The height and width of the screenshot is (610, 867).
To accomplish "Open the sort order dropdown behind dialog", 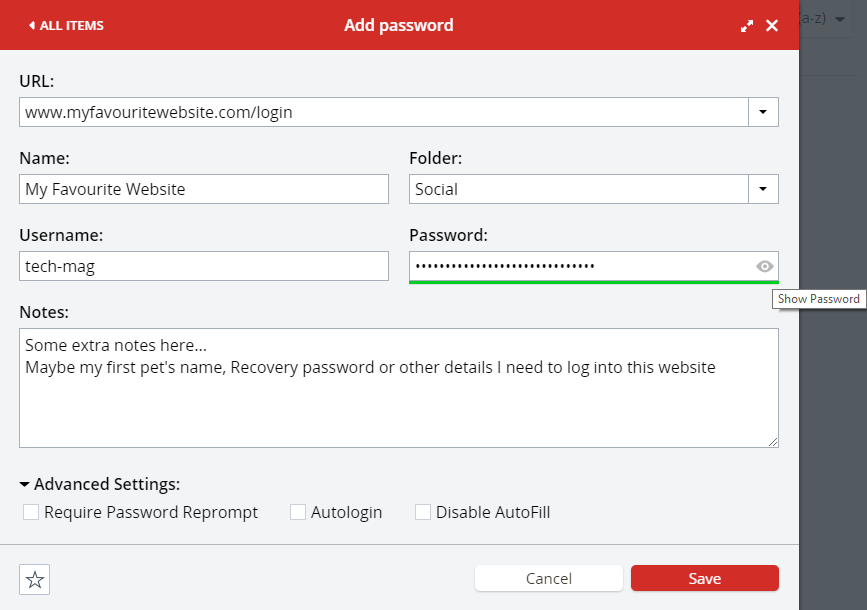I will (839, 19).
